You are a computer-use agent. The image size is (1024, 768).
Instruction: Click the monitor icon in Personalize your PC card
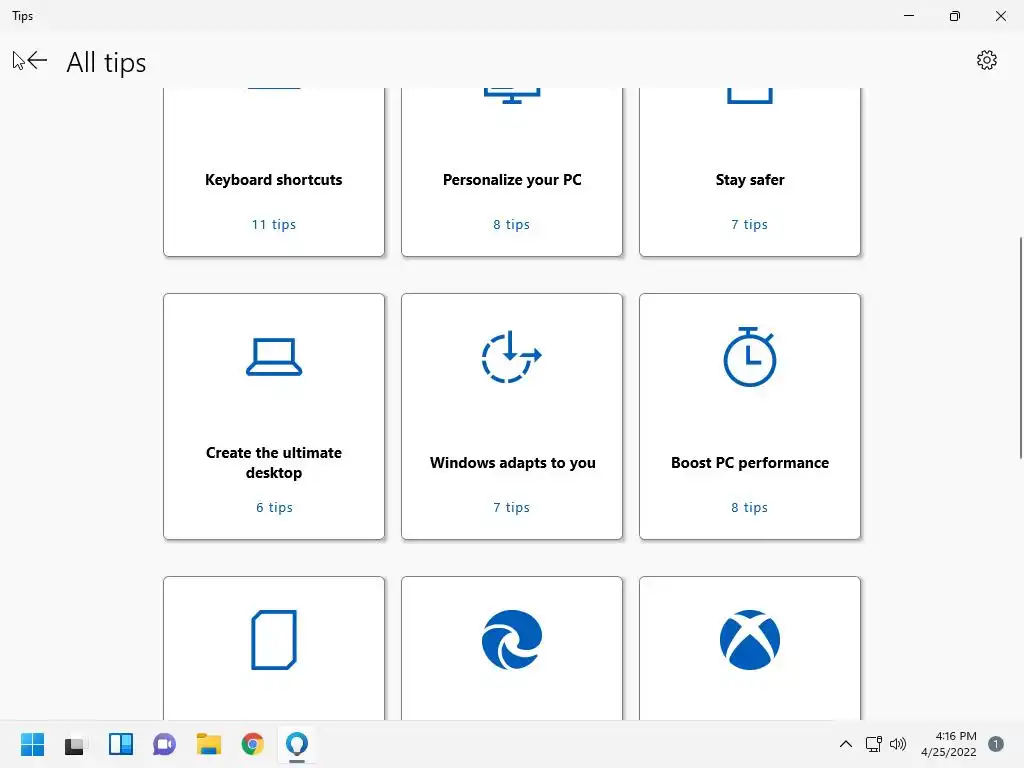coord(512,96)
